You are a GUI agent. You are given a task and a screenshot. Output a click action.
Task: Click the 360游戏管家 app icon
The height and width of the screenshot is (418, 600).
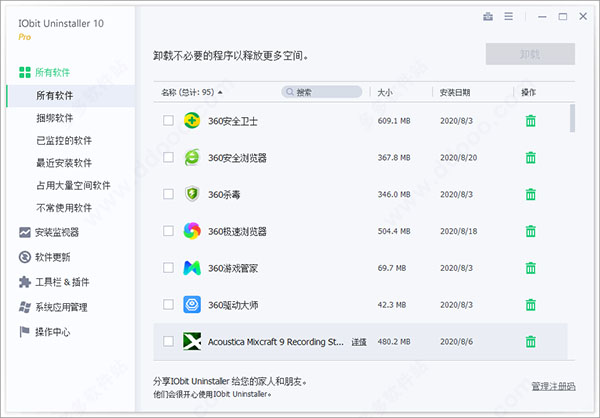coord(192,268)
